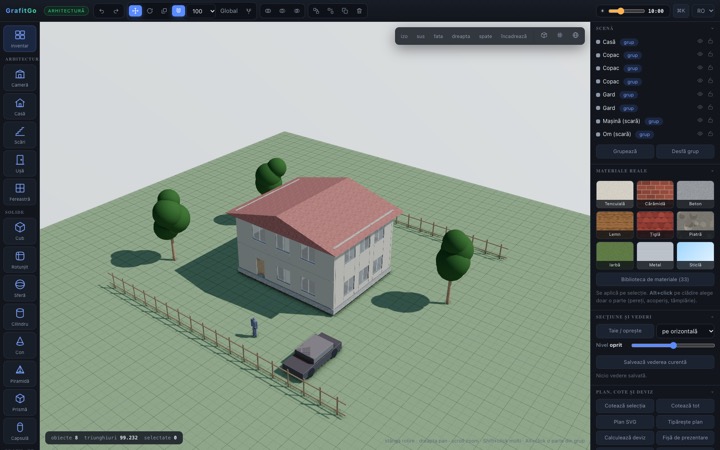The width and height of the screenshot is (720, 450).
Task: Add a Rotunjit rounded solid
Action: pyautogui.click(x=20, y=259)
